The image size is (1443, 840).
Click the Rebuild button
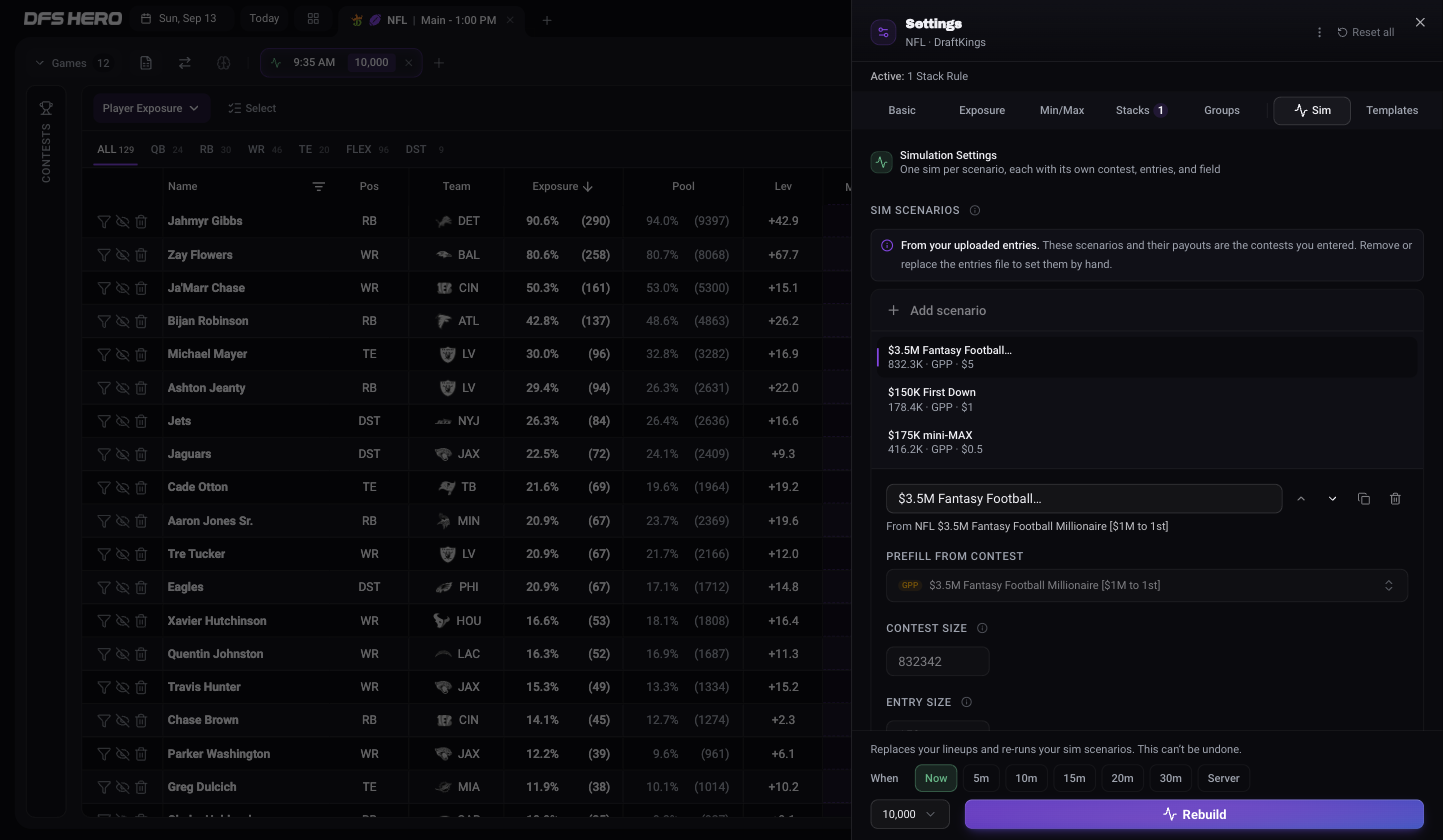(1194, 814)
